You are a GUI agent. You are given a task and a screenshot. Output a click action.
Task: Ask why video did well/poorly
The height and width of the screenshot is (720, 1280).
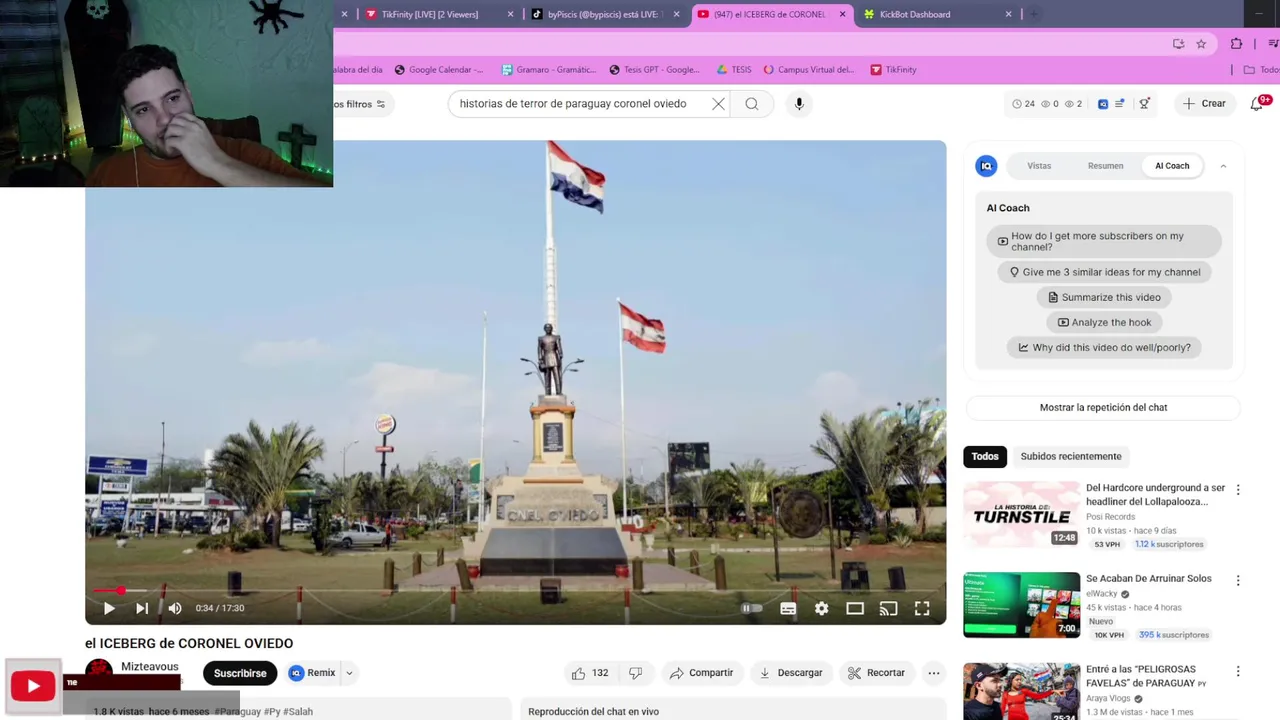coord(1104,347)
